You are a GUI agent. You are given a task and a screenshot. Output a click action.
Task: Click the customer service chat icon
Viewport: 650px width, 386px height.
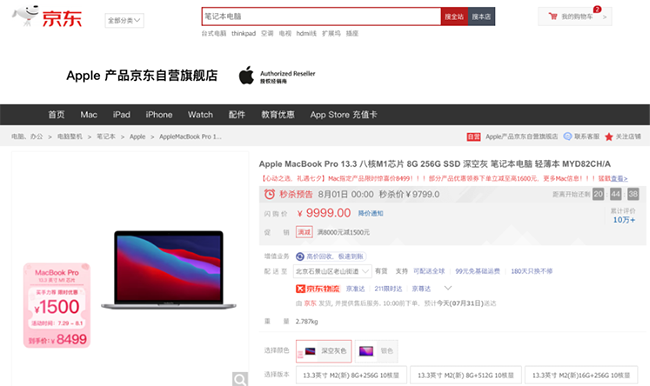click(568, 136)
